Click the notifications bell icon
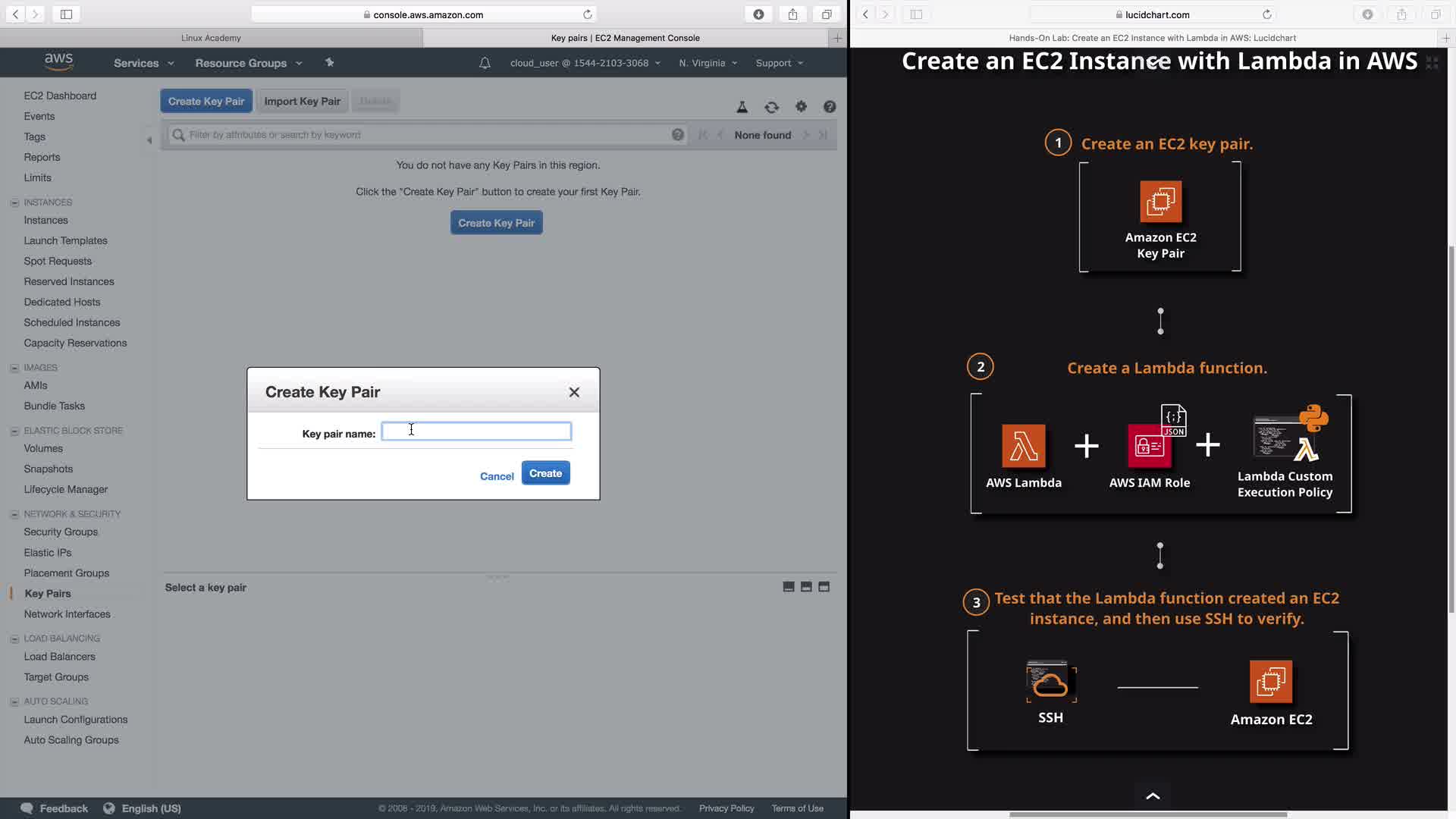The width and height of the screenshot is (1456, 819). tap(485, 63)
